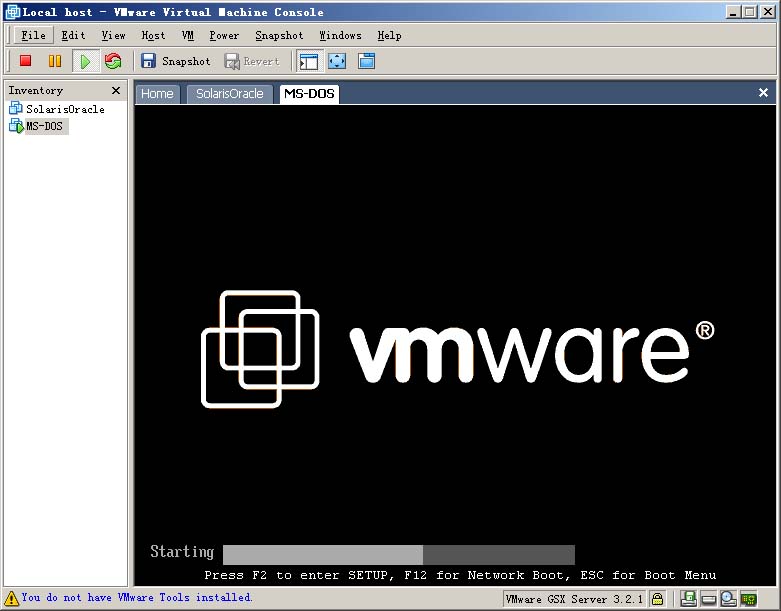Click the VMware console title bar icon
This screenshot has height=611, width=781.
(12, 11)
